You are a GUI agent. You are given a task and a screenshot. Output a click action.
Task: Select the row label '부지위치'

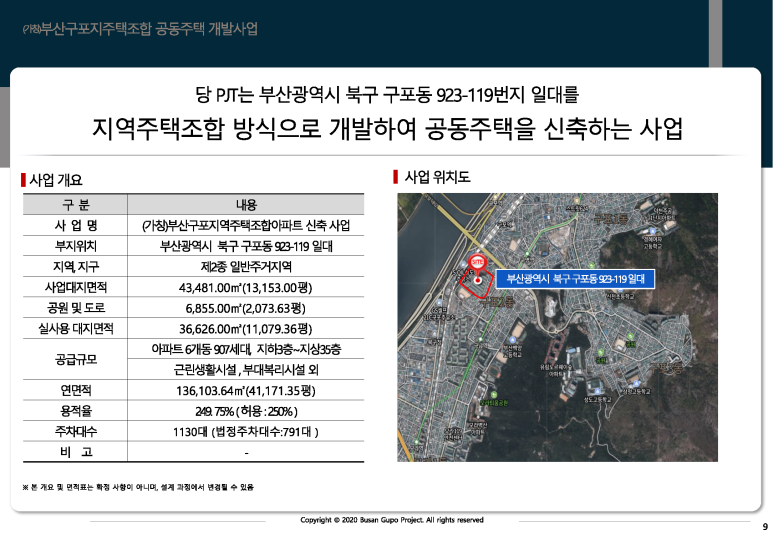(x=75, y=246)
